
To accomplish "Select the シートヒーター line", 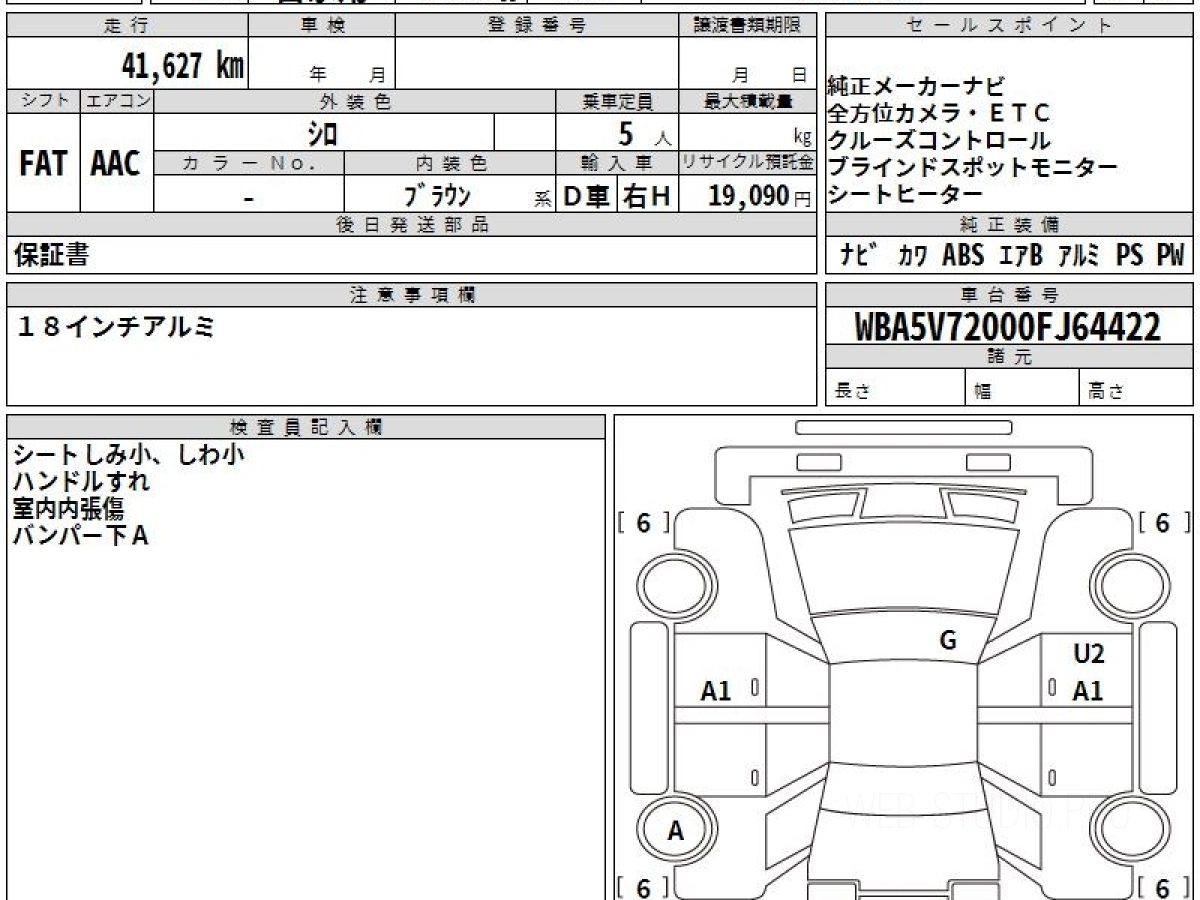I will pos(906,195).
